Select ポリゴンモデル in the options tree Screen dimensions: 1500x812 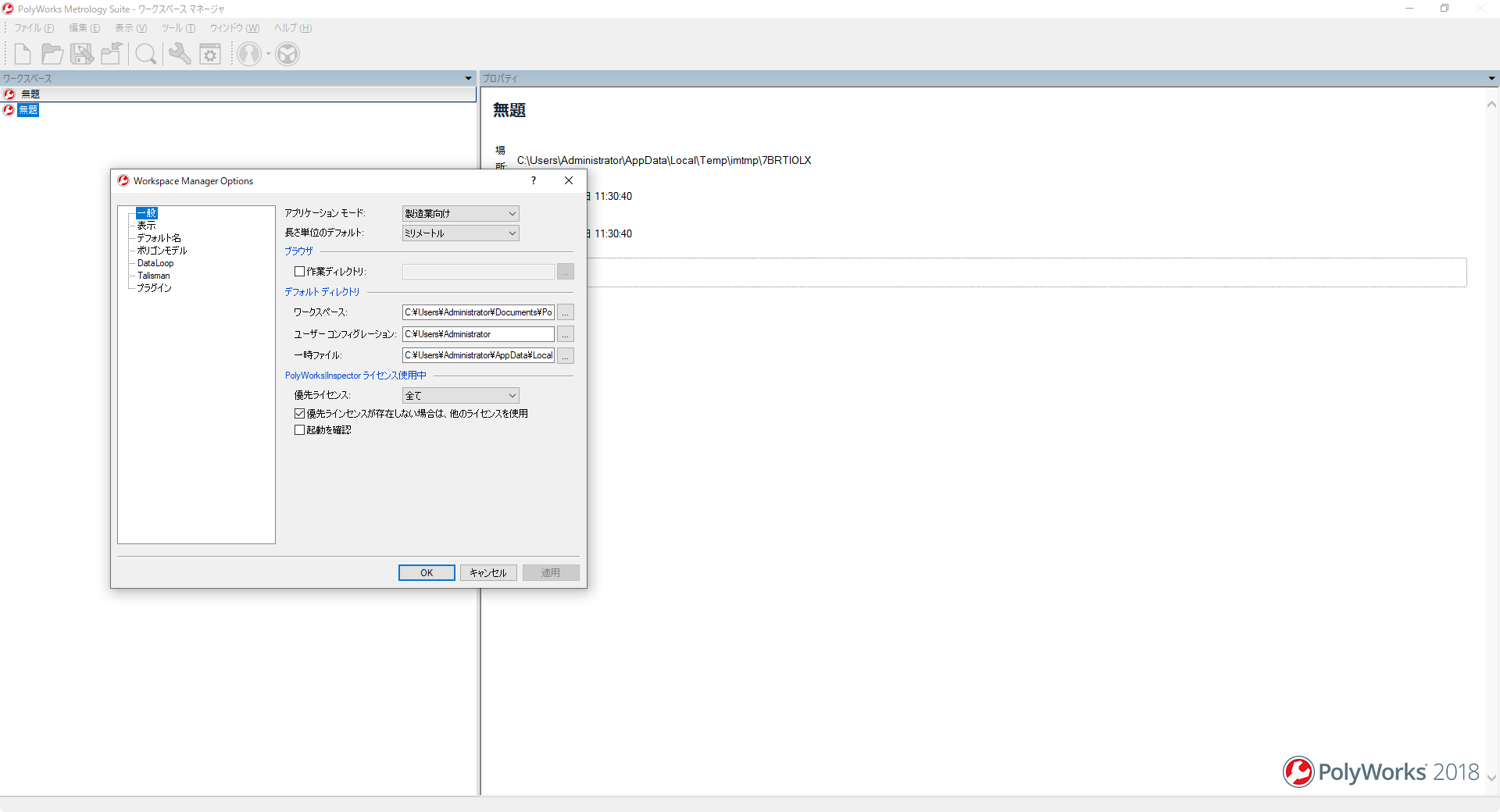[x=162, y=251]
